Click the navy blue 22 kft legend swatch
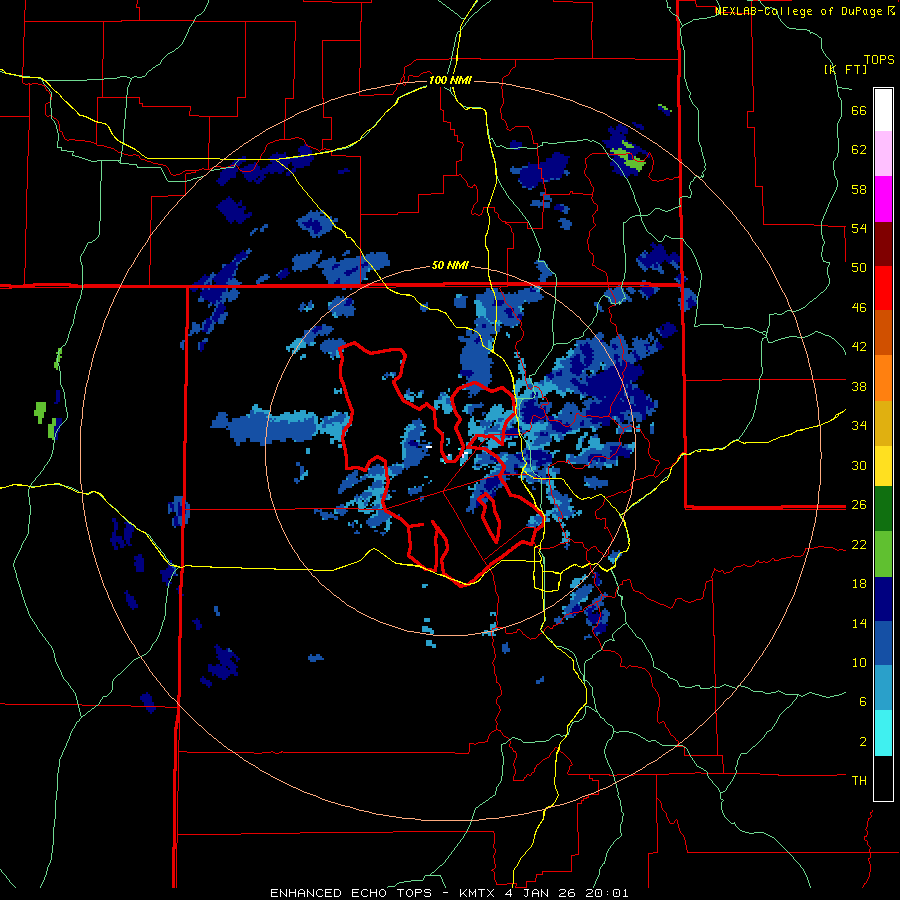 883,599
